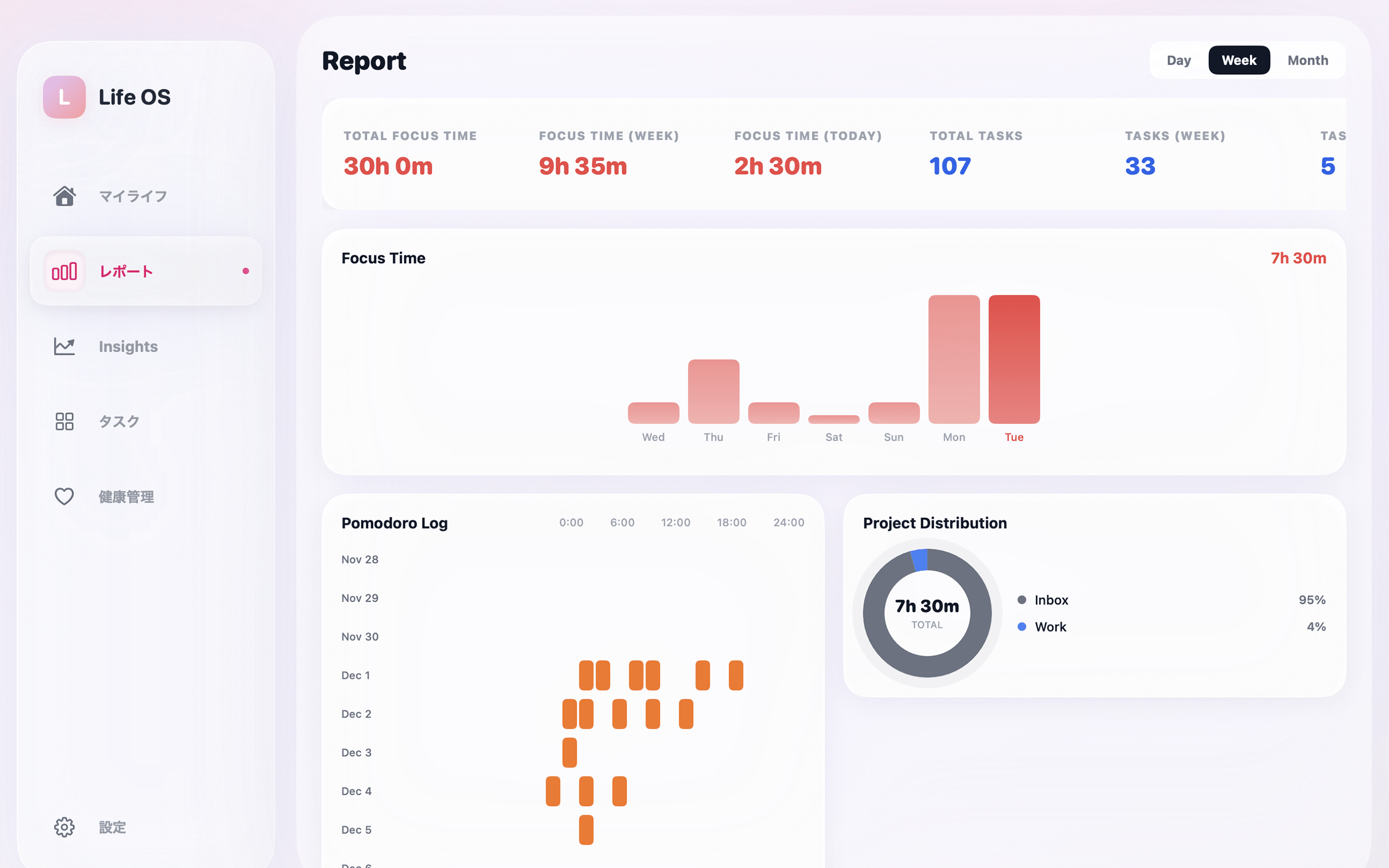Open the gear 設定 icon

coord(64,827)
